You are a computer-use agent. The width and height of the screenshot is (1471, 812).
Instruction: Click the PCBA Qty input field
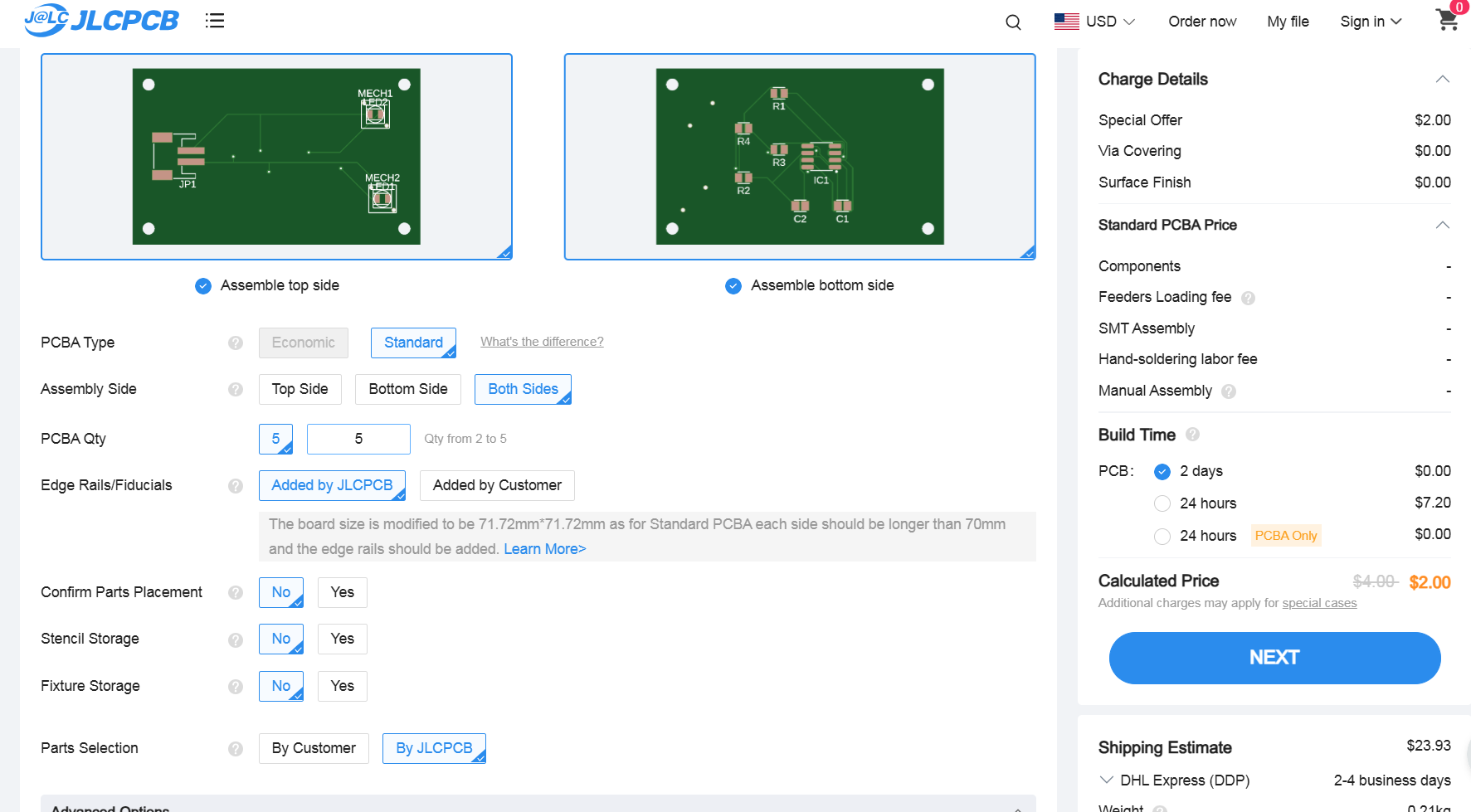coord(358,439)
